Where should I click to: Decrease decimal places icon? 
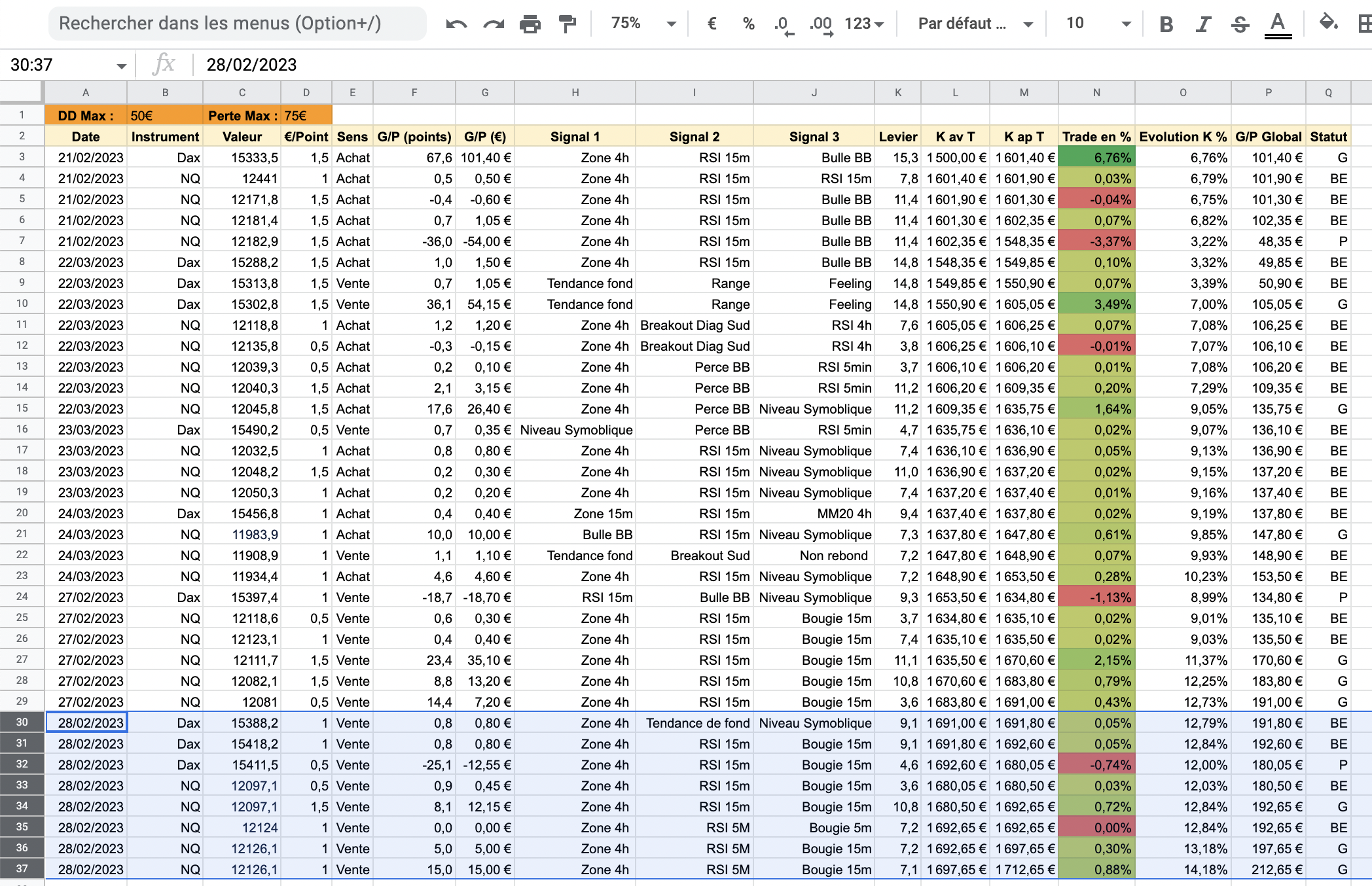tap(783, 24)
